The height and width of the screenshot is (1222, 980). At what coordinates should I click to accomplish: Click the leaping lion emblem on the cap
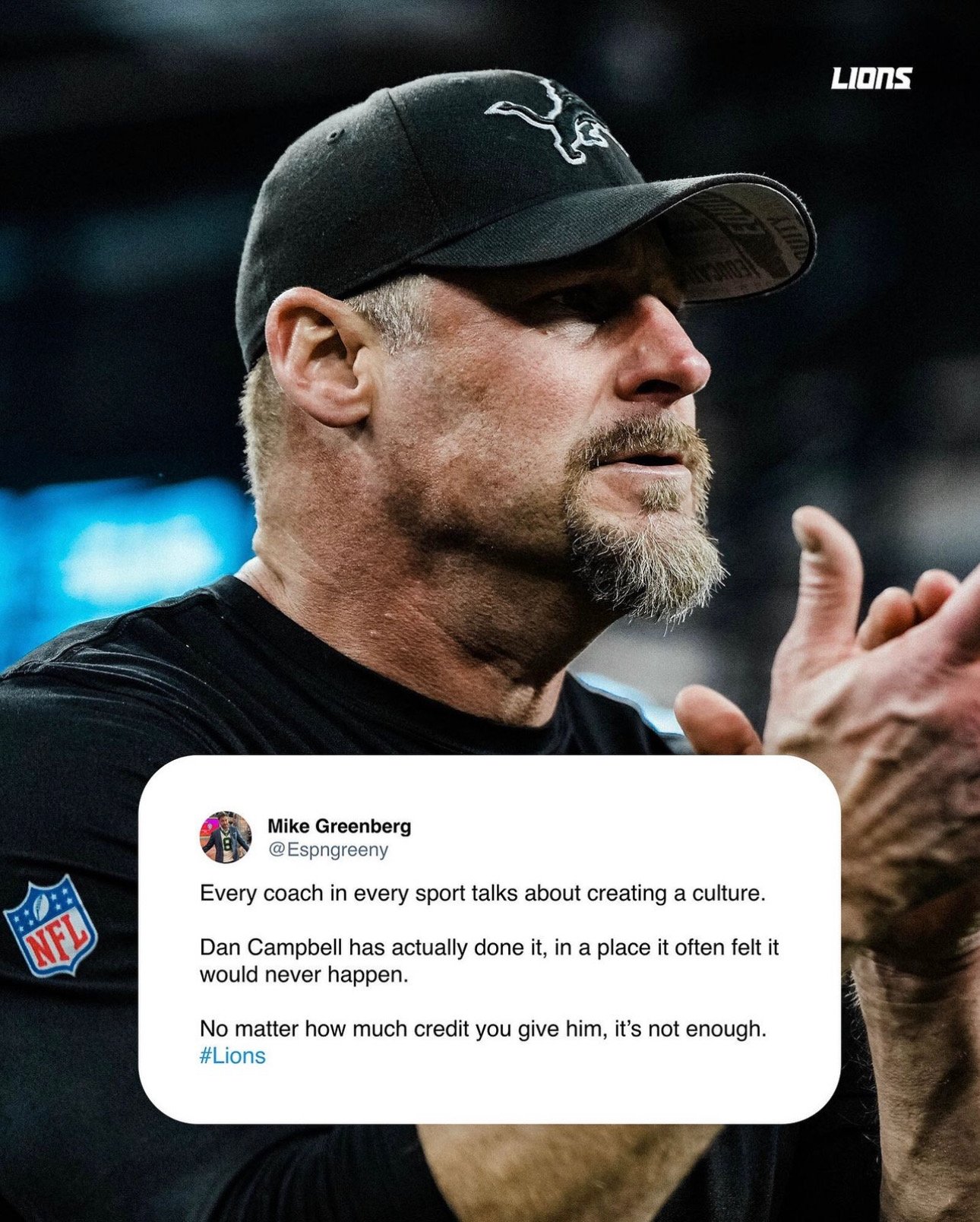[557, 122]
